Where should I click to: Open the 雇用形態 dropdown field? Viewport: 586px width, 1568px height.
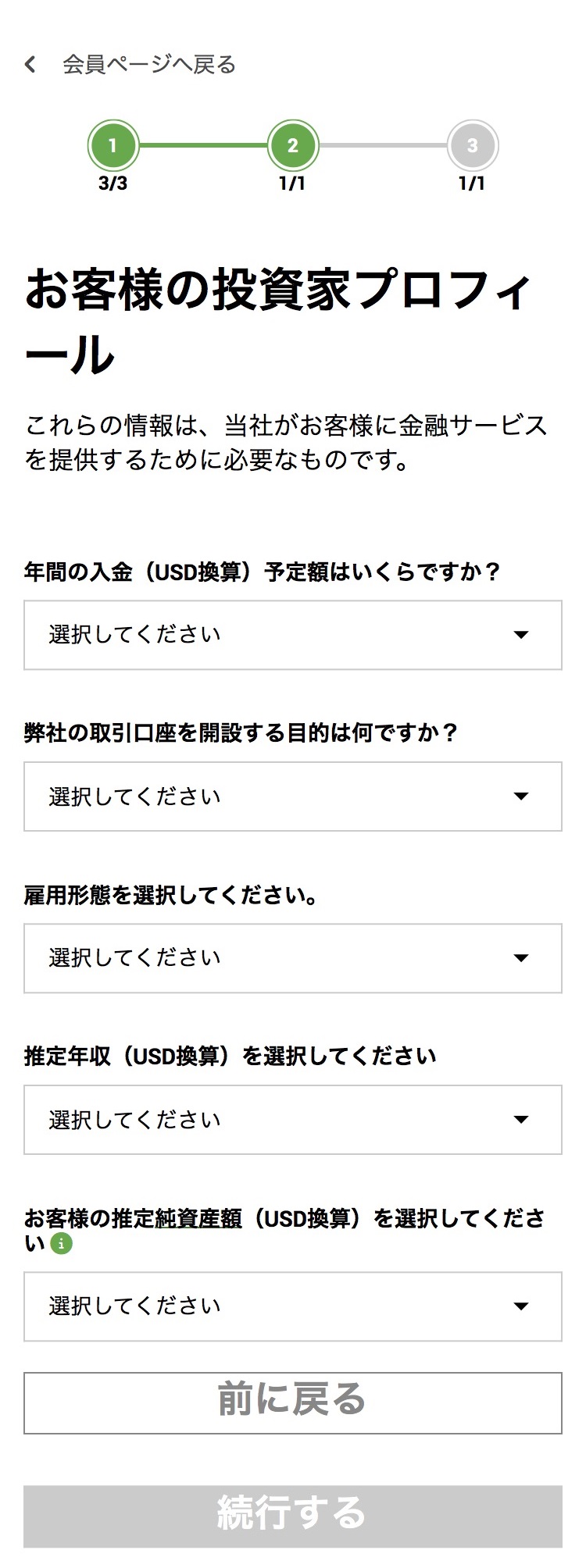coord(292,958)
